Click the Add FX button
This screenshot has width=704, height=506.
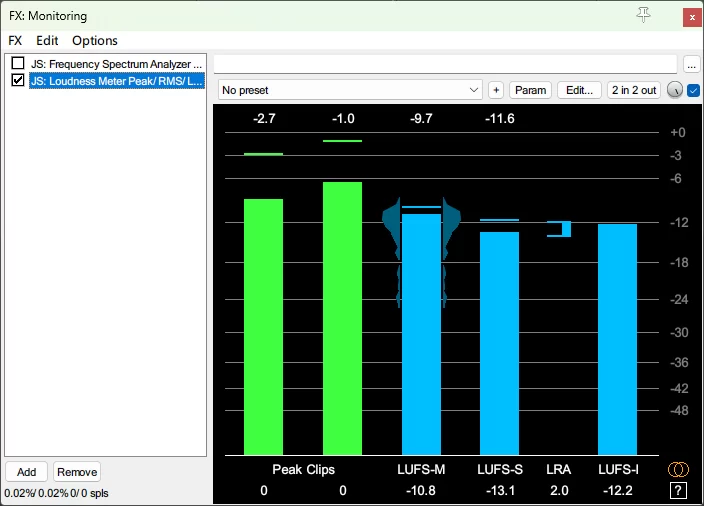click(26, 472)
